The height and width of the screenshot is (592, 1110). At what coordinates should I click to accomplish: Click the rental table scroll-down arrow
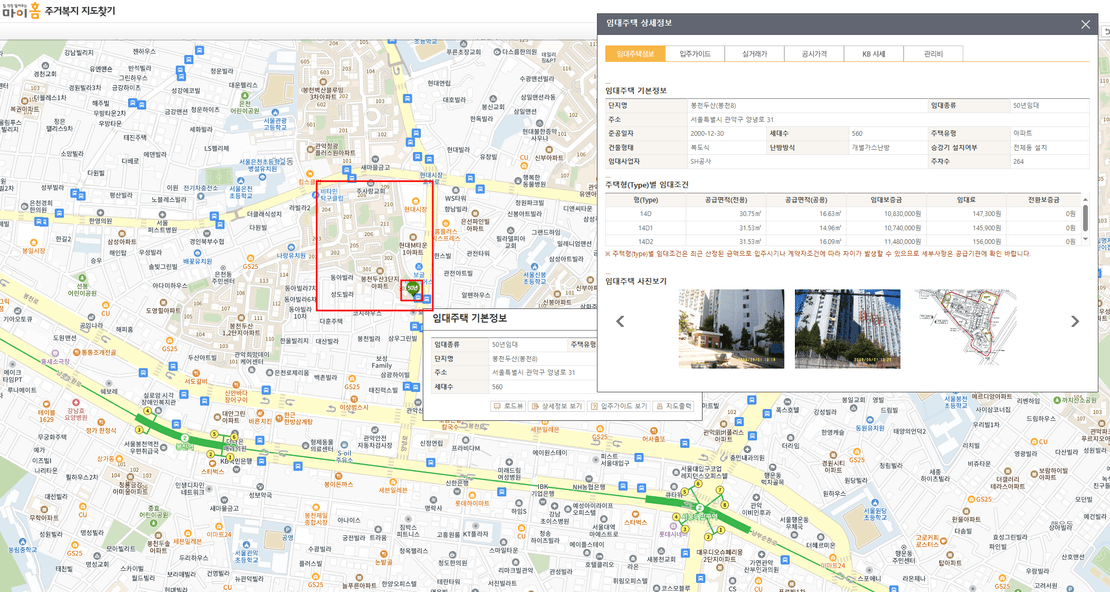click(x=1085, y=239)
